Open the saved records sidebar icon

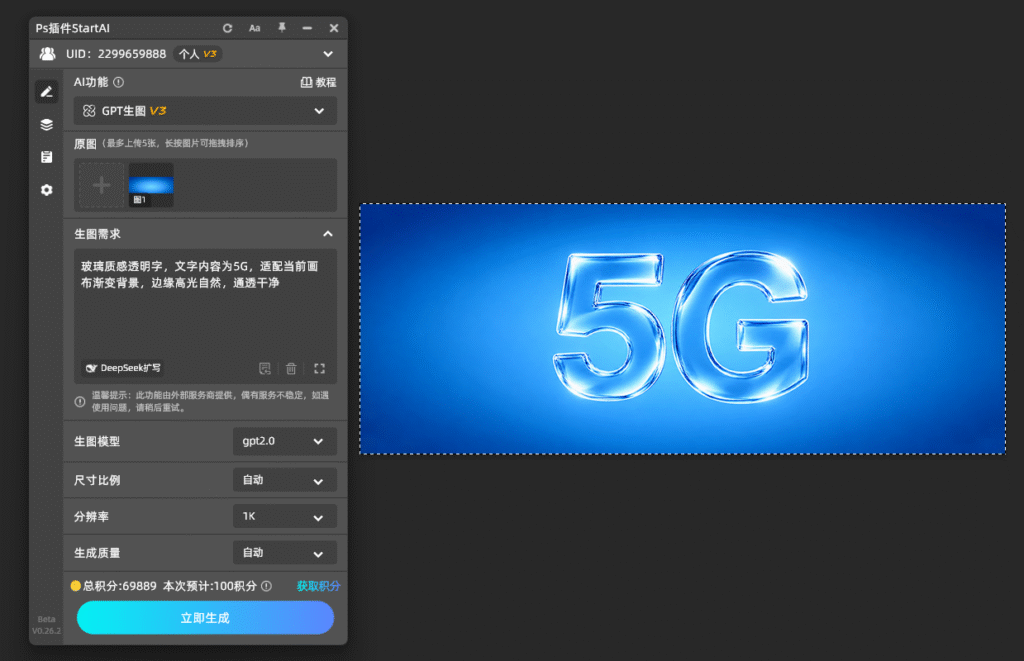[x=46, y=157]
